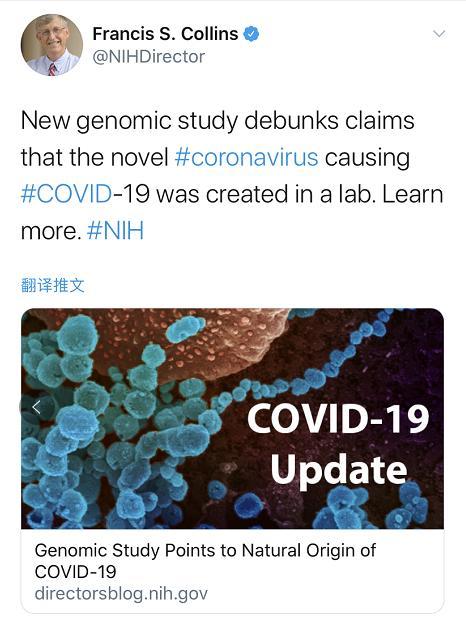This screenshot has height=640, width=466.
Task: Visit the directorsblog.nih.gov link
Action: click(121, 593)
